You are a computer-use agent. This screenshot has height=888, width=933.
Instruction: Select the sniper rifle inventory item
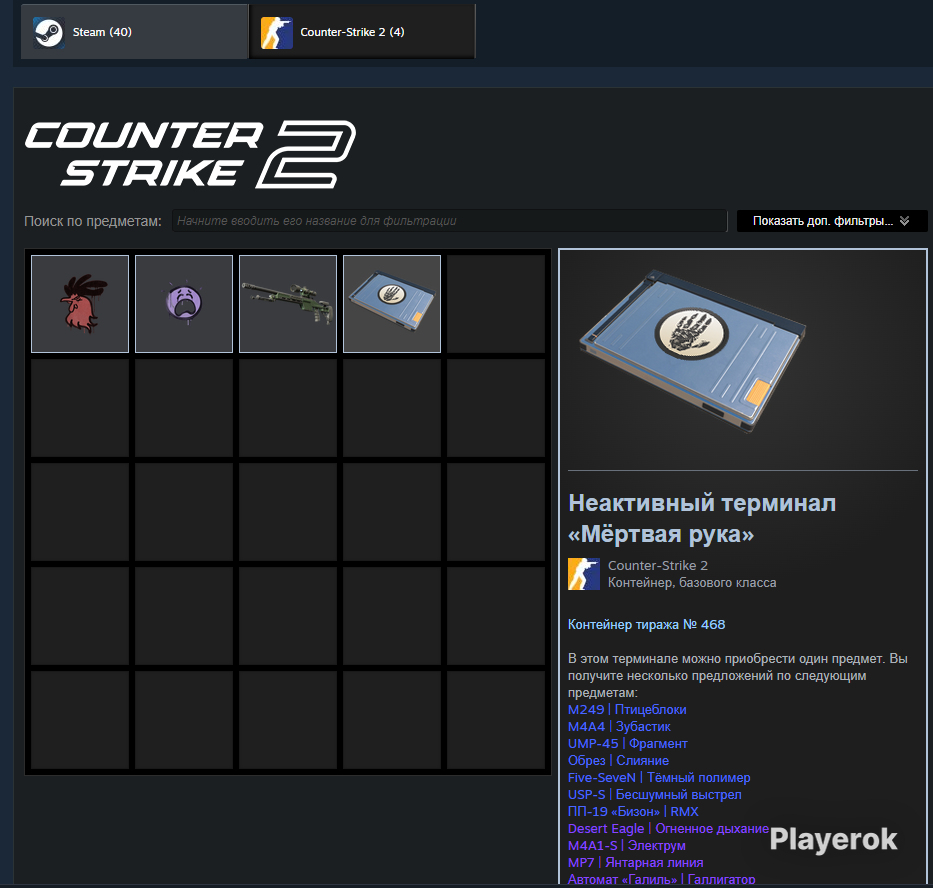pyautogui.click(x=288, y=304)
